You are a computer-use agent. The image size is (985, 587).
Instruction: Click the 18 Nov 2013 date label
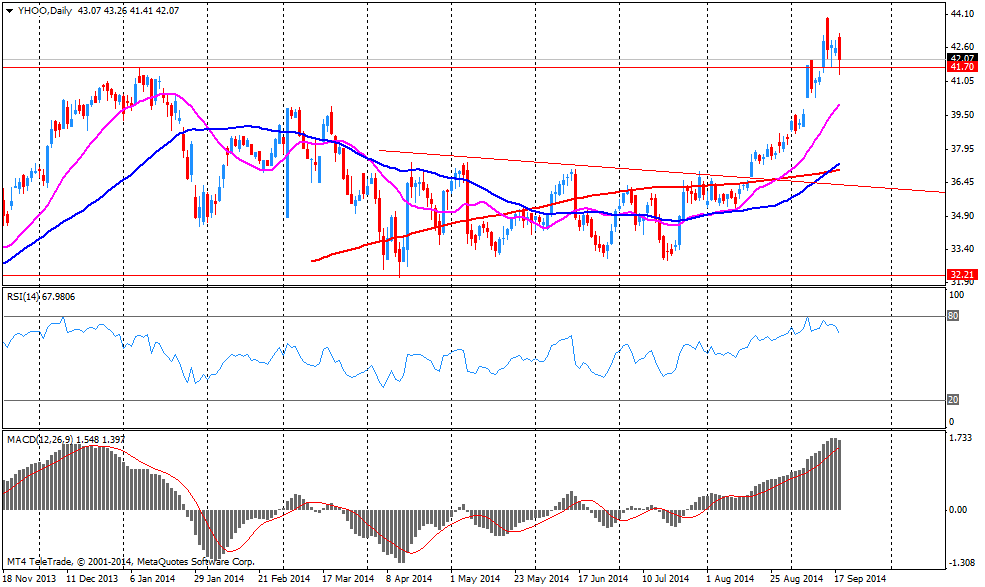tap(29, 578)
